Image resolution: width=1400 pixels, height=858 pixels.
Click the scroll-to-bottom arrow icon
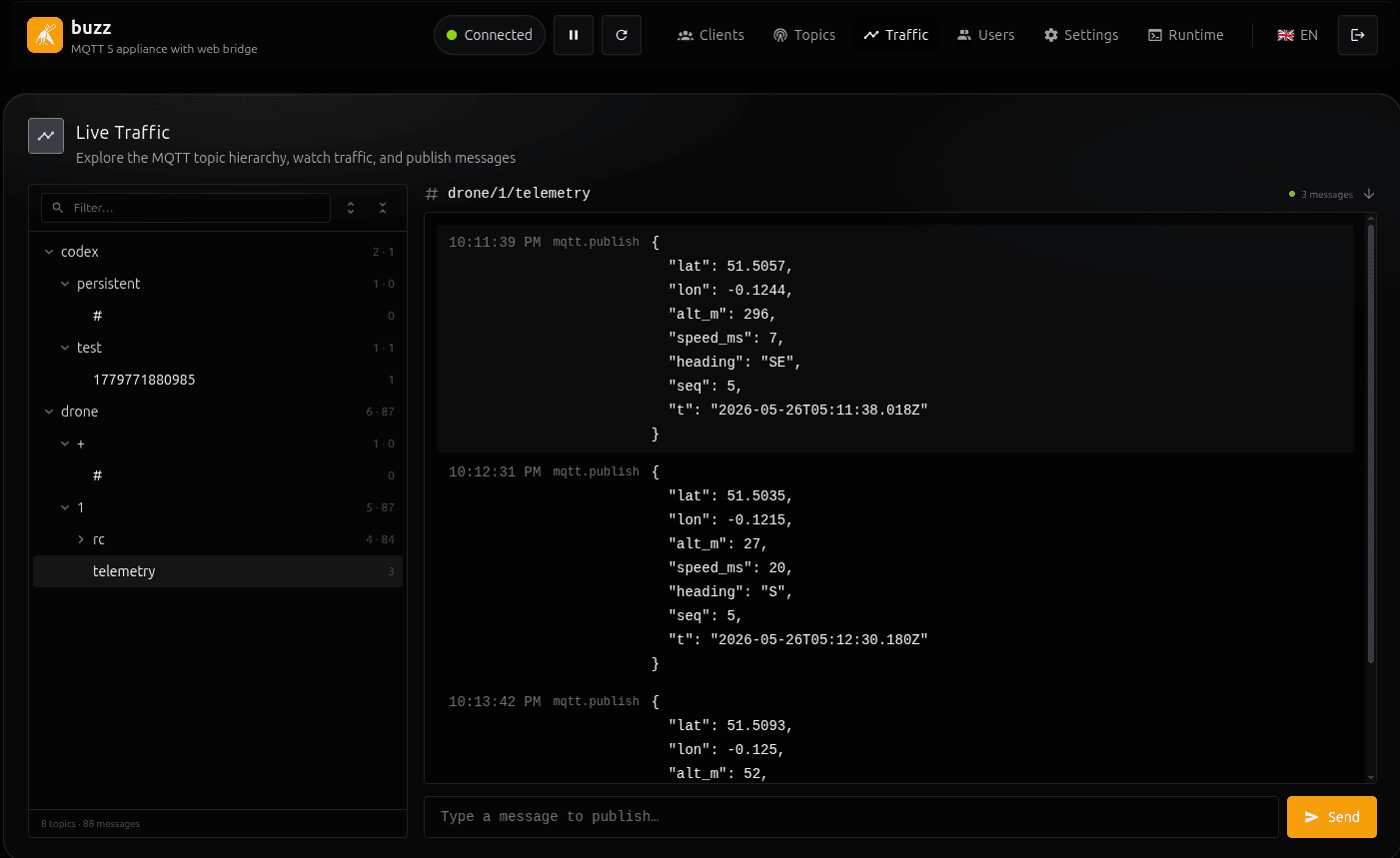1369,194
